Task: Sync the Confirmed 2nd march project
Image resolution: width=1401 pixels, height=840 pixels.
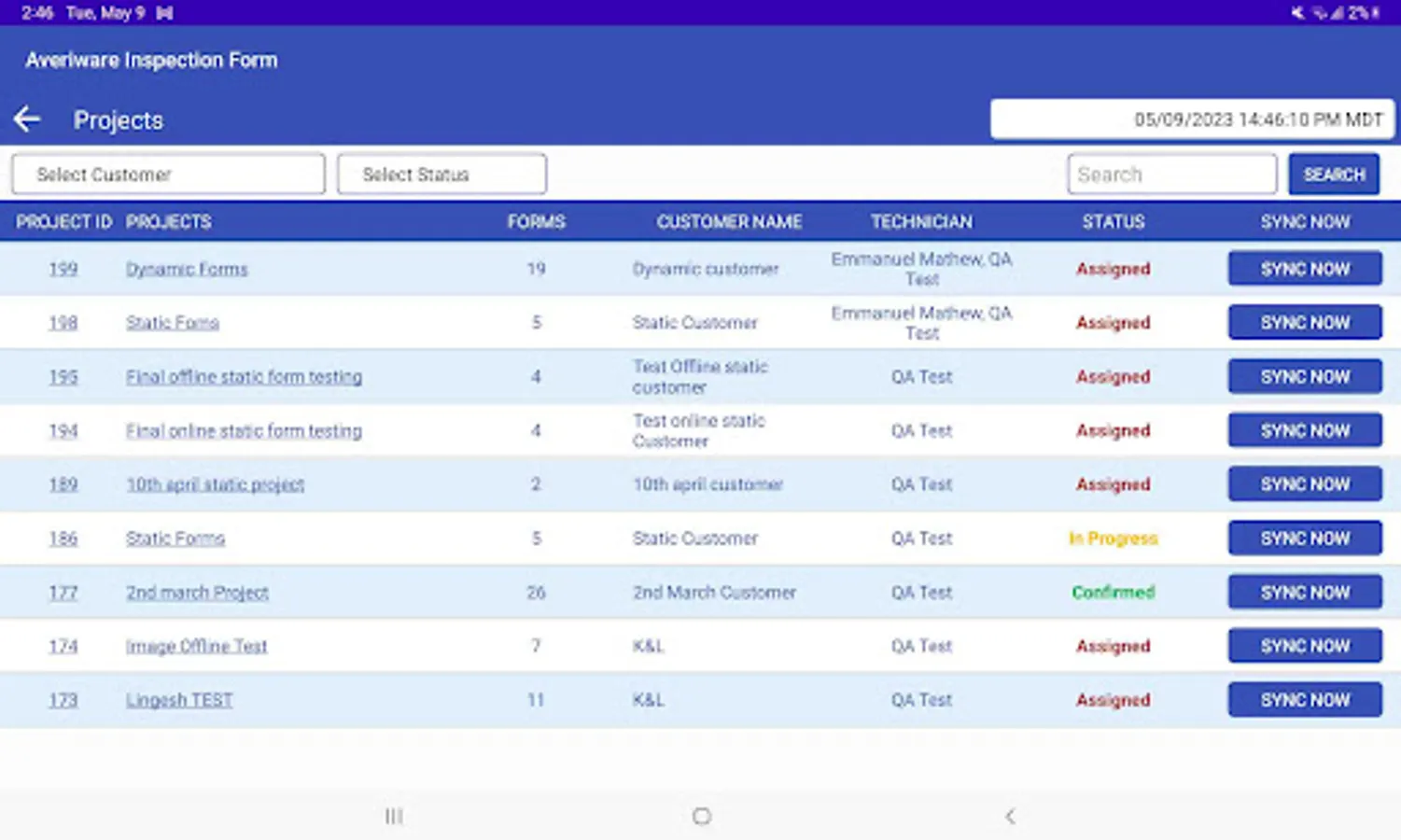Action: coord(1305,593)
